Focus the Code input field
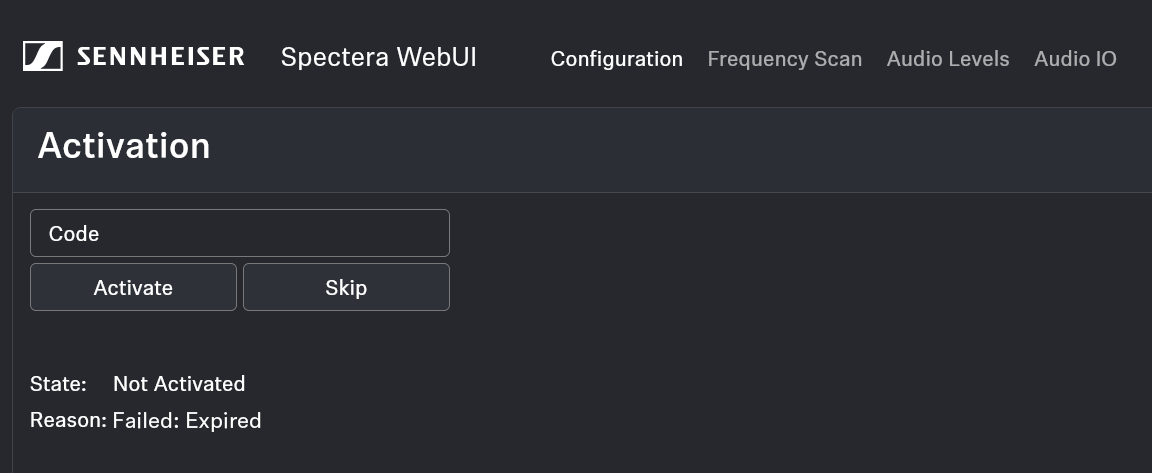1152x473 pixels. (x=240, y=233)
